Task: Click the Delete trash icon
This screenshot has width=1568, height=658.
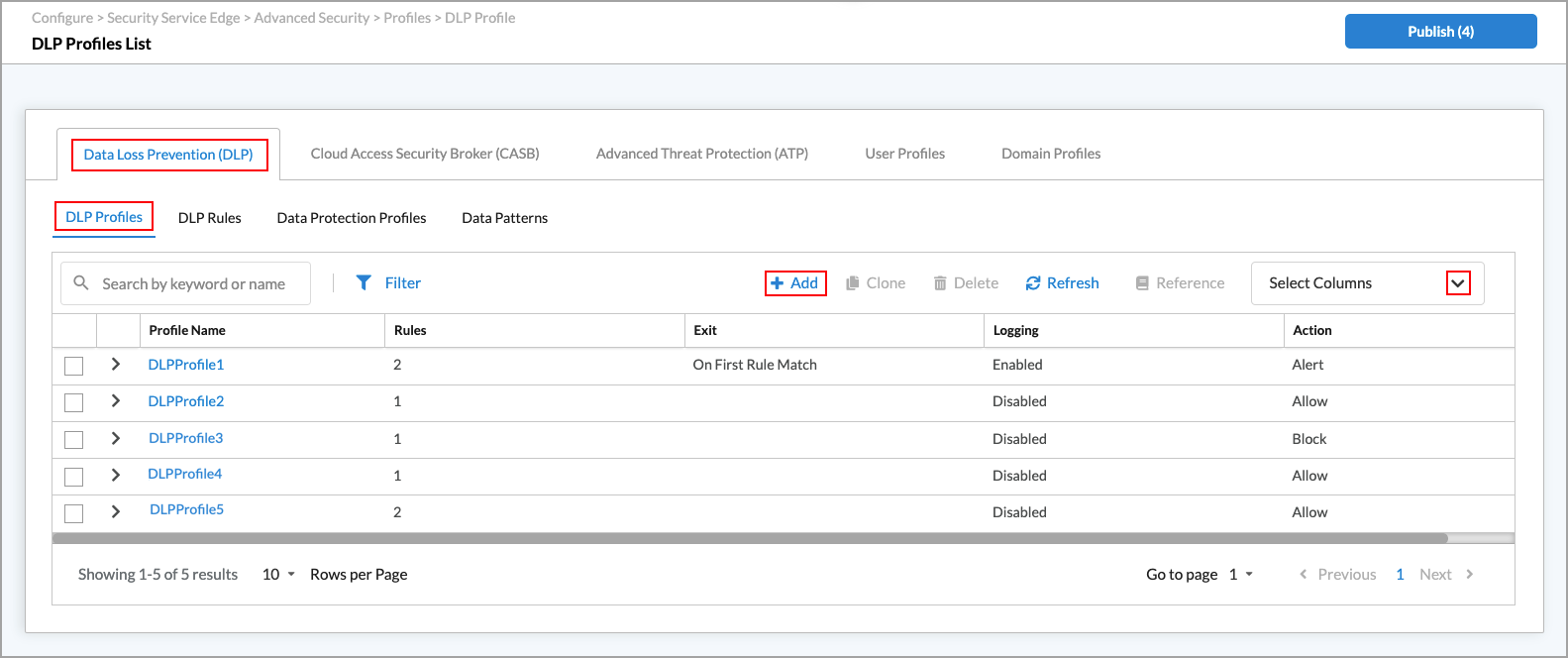Action: click(940, 283)
